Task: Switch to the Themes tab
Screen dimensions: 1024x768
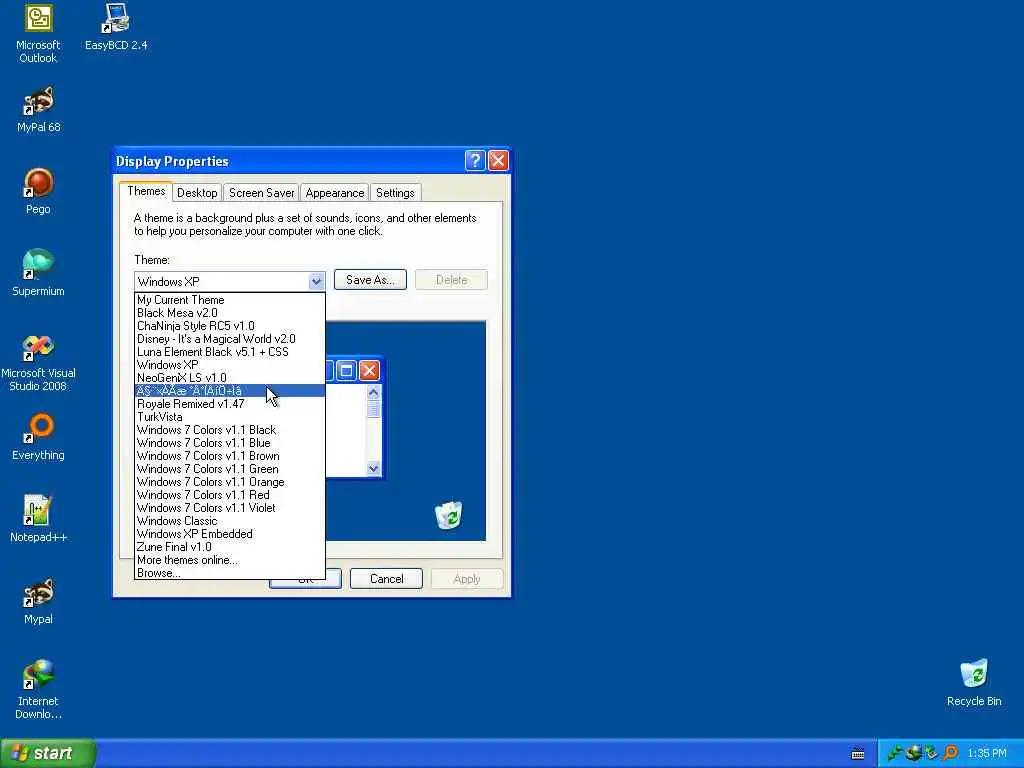Action: (146, 191)
